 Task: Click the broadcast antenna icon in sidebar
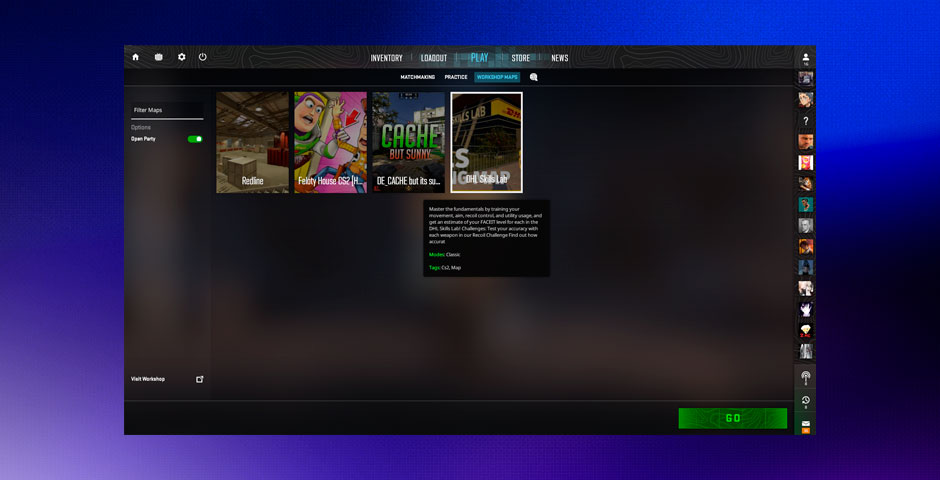pyautogui.click(x=805, y=378)
